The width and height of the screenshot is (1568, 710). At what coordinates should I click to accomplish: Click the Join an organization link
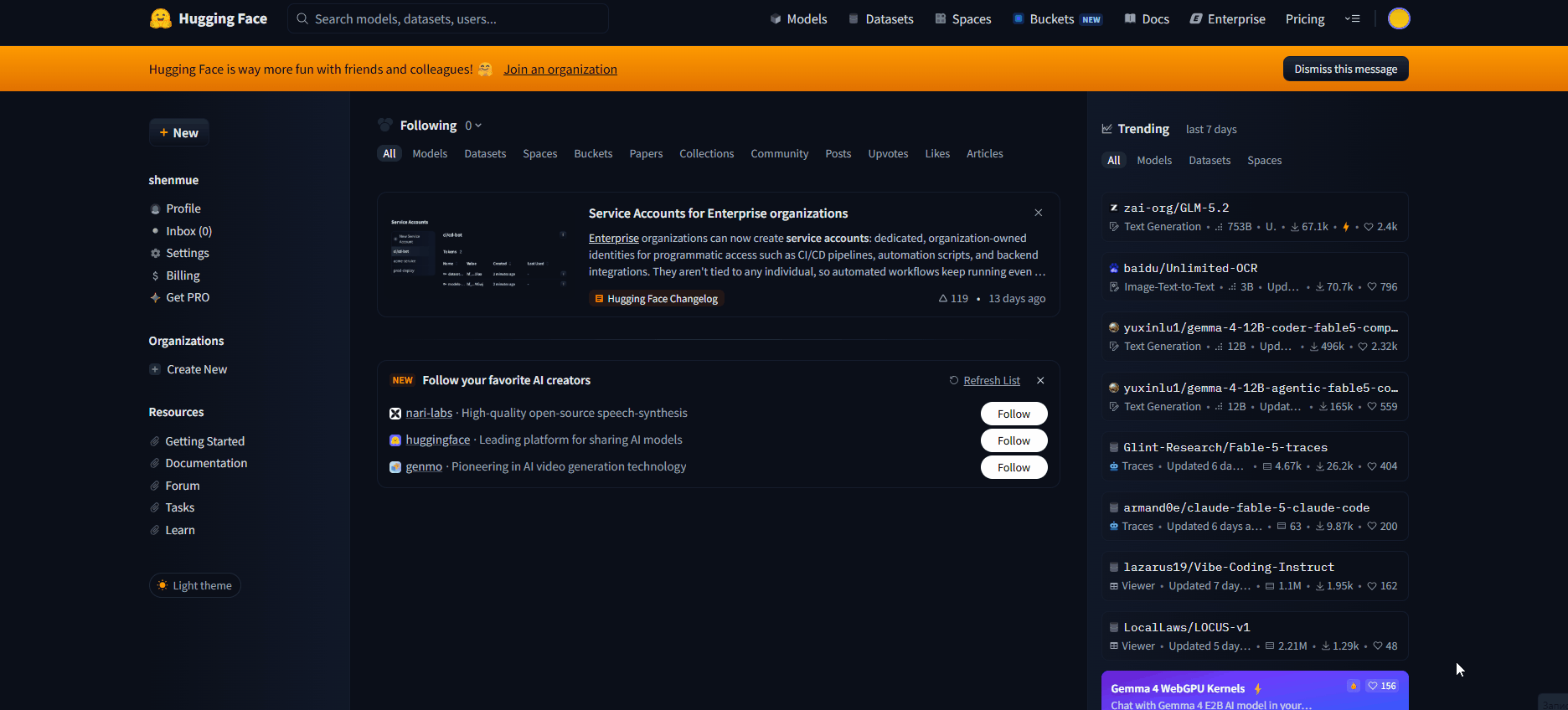pyautogui.click(x=560, y=69)
